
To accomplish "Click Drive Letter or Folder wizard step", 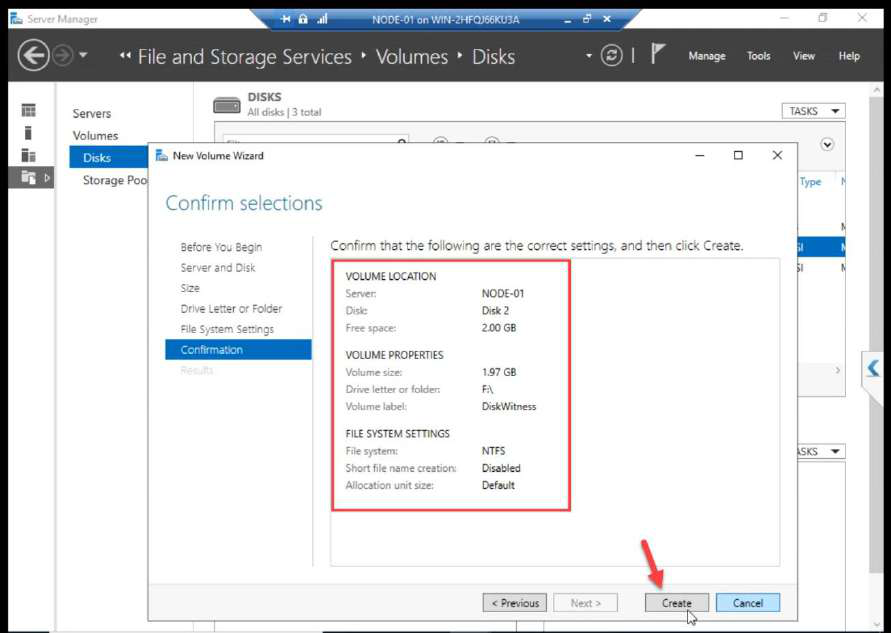I will click(231, 309).
